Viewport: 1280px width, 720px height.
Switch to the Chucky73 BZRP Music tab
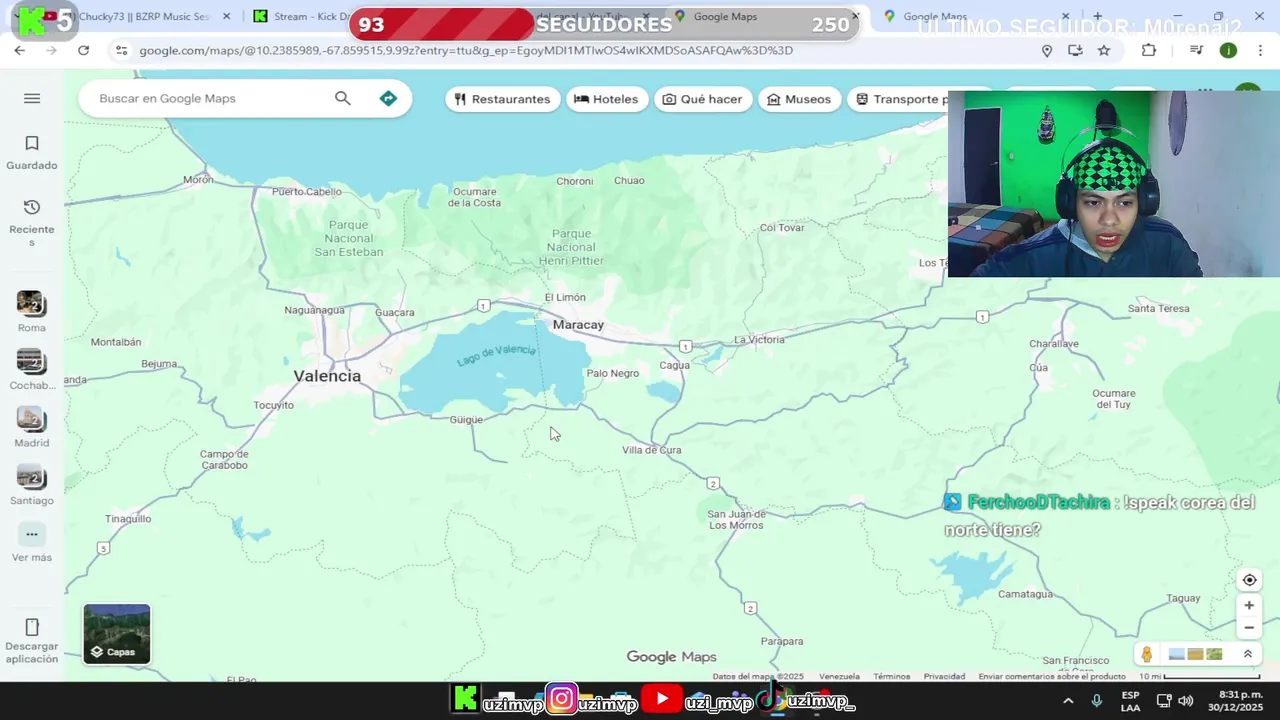pyautogui.click(x=136, y=16)
